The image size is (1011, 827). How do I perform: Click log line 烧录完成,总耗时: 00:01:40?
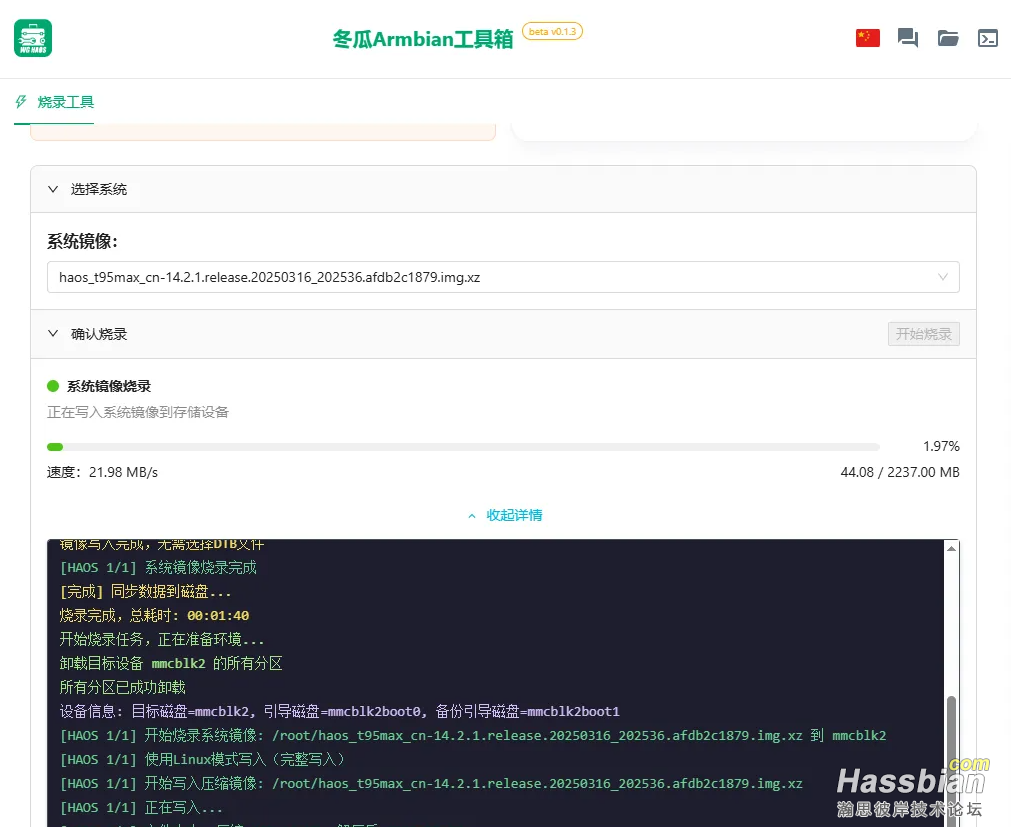tap(154, 616)
